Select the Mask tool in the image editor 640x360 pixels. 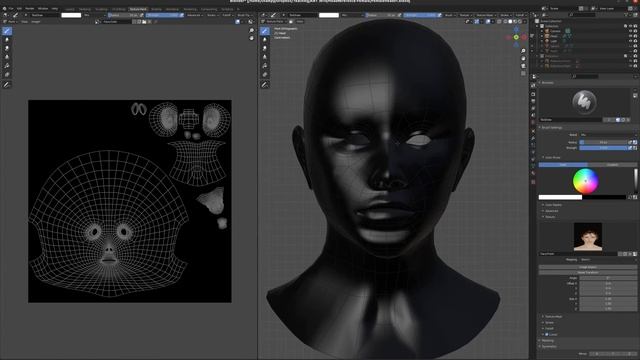click(x=7, y=74)
